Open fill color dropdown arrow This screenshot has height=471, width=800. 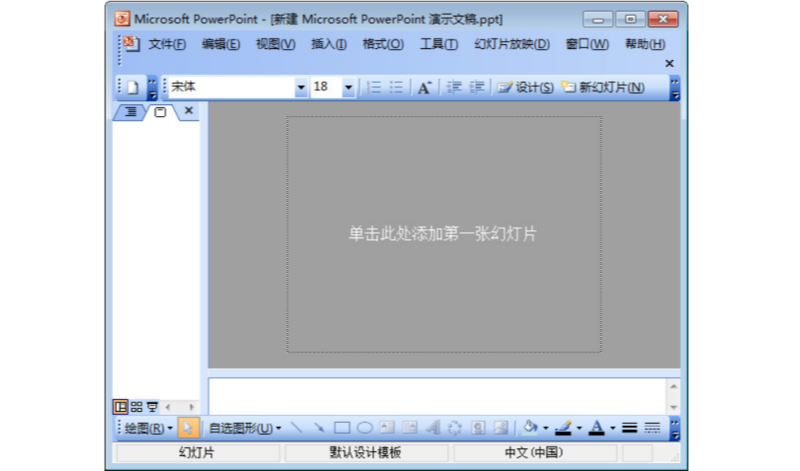point(545,428)
